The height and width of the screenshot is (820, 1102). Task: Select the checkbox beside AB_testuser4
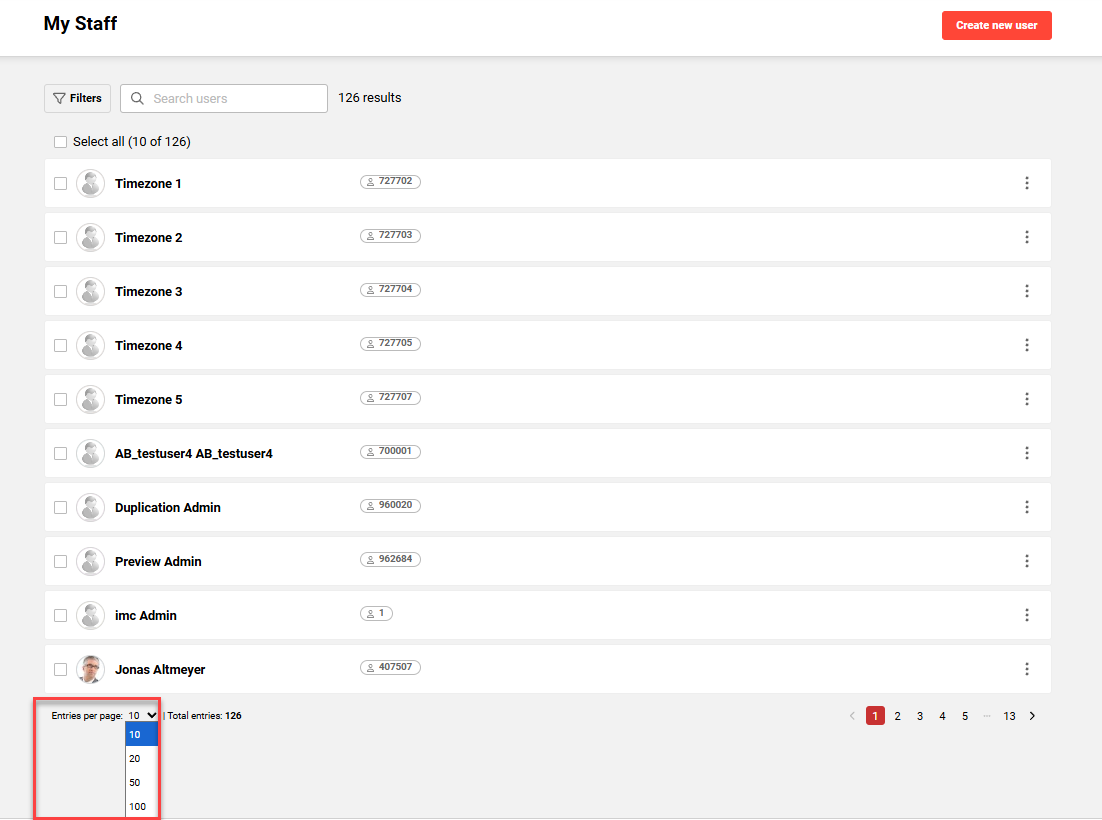pyautogui.click(x=60, y=453)
